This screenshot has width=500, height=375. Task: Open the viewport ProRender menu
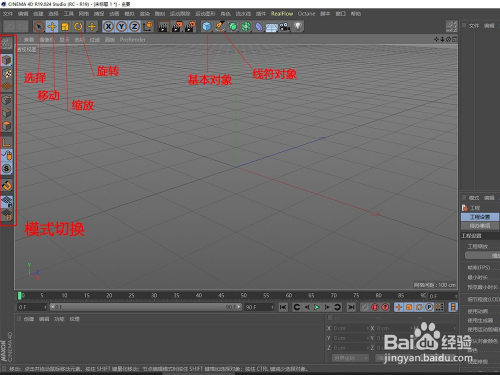133,40
